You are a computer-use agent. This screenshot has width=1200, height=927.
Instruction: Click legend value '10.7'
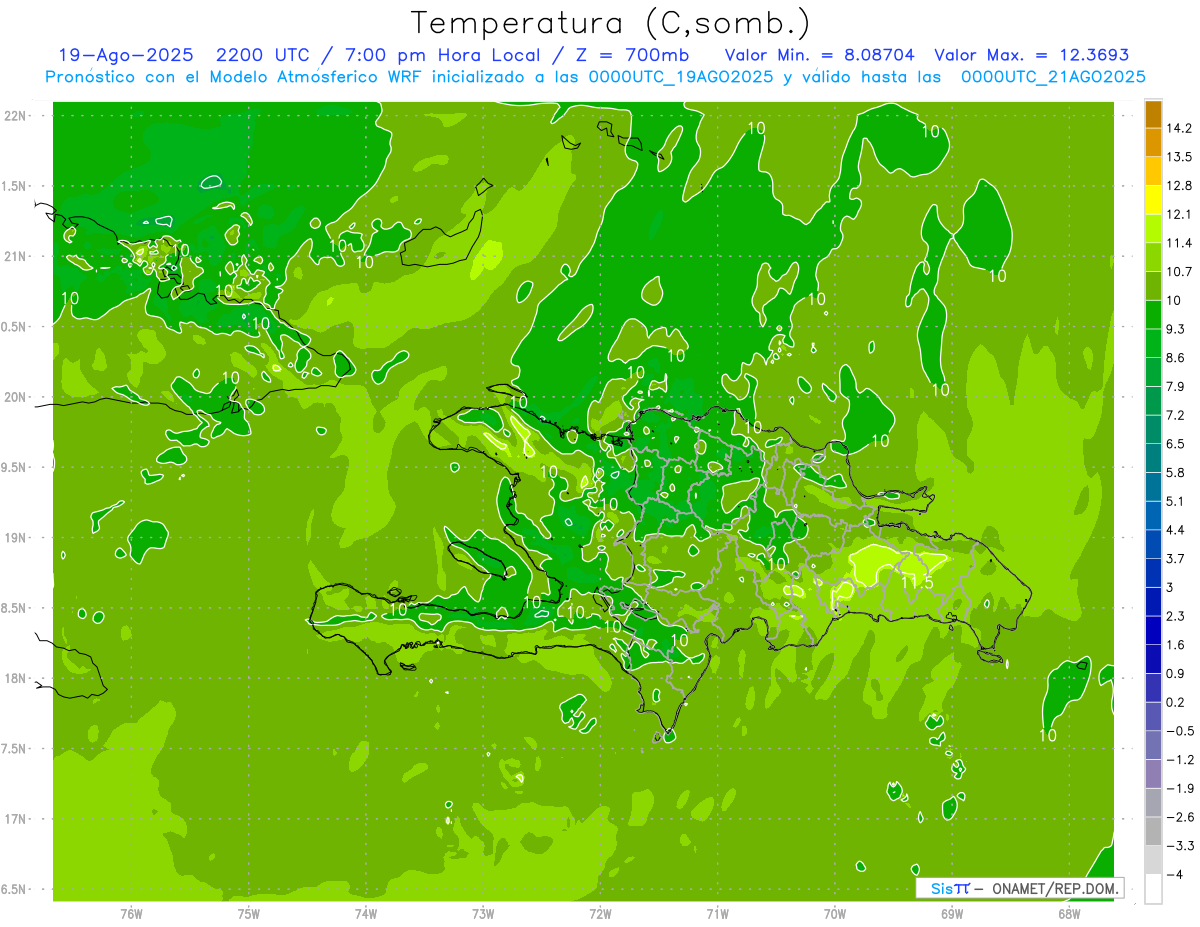tap(1179, 272)
